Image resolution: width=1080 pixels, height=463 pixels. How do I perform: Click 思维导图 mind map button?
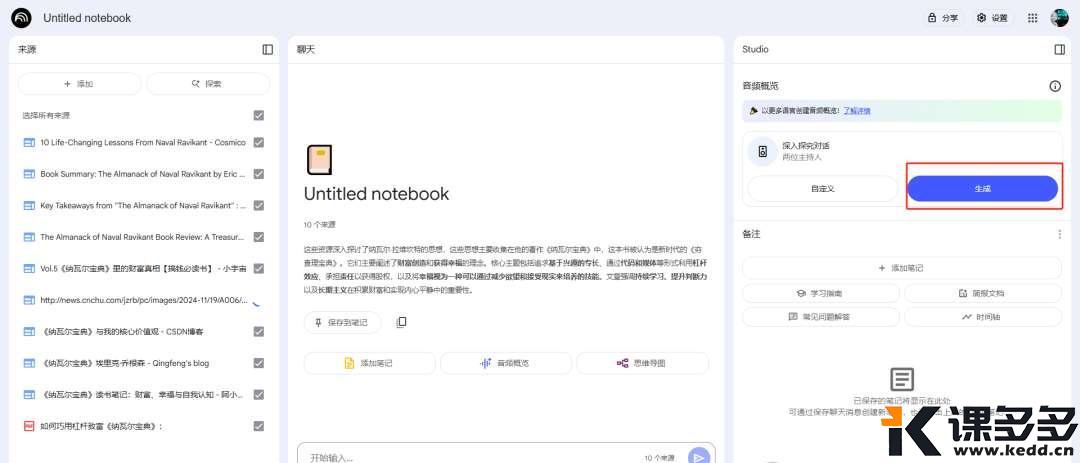click(642, 363)
